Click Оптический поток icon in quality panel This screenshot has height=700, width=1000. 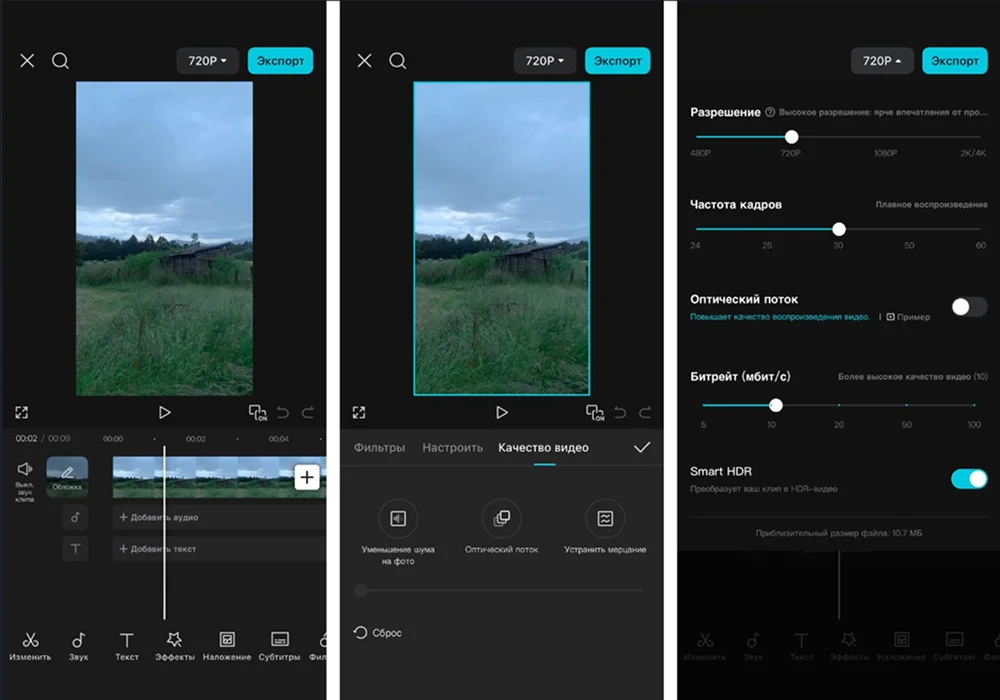click(501, 518)
